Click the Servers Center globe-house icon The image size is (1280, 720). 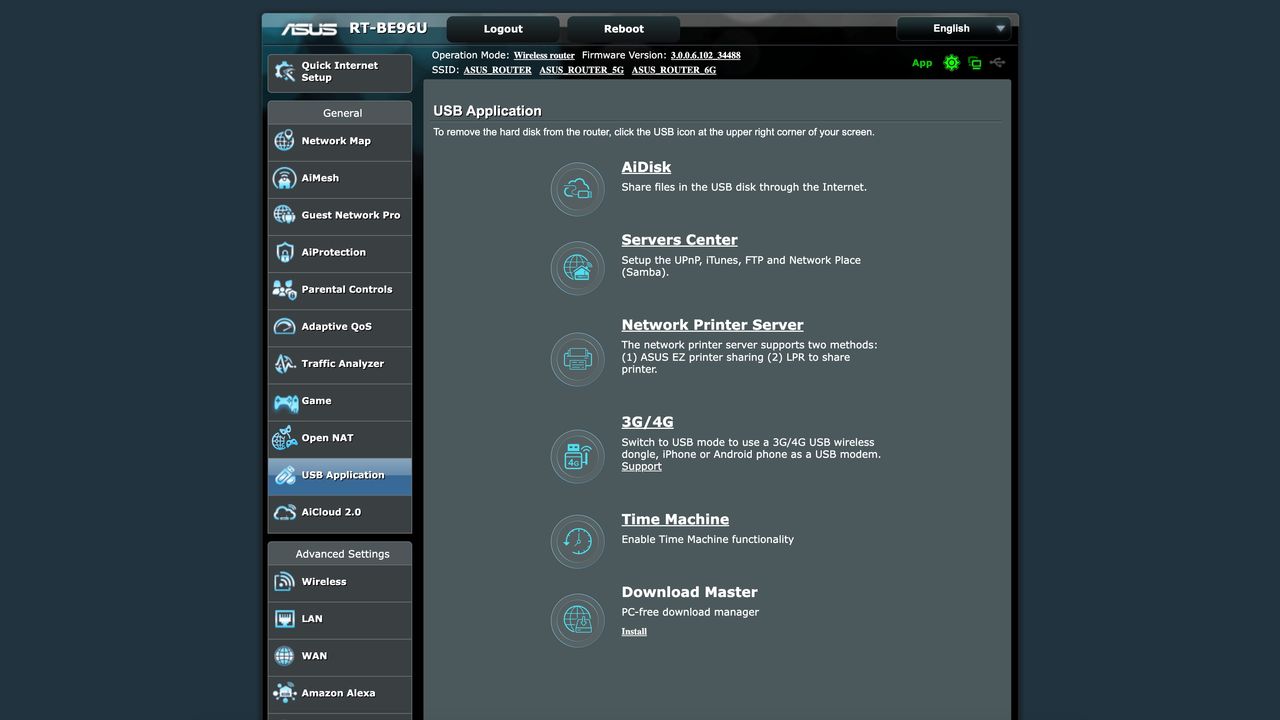click(577, 268)
